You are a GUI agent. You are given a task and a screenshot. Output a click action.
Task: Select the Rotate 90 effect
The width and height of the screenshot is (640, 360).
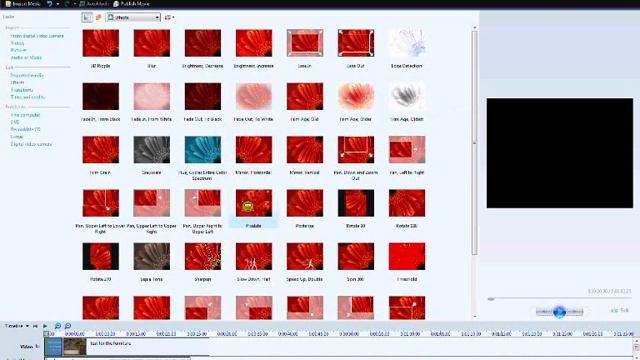356,203
